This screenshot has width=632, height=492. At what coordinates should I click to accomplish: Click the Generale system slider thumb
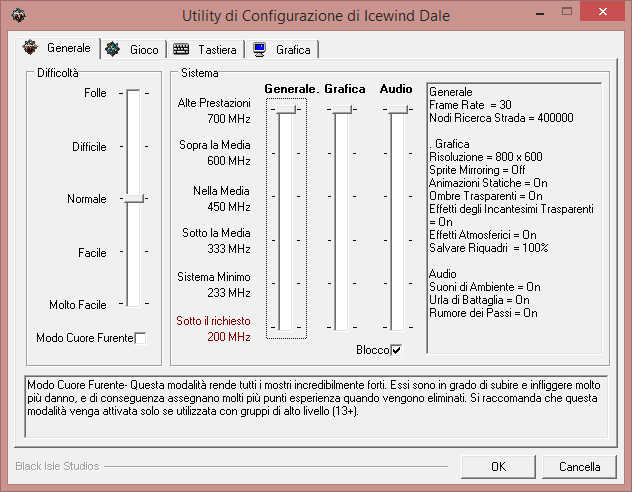click(x=286, y=109)
